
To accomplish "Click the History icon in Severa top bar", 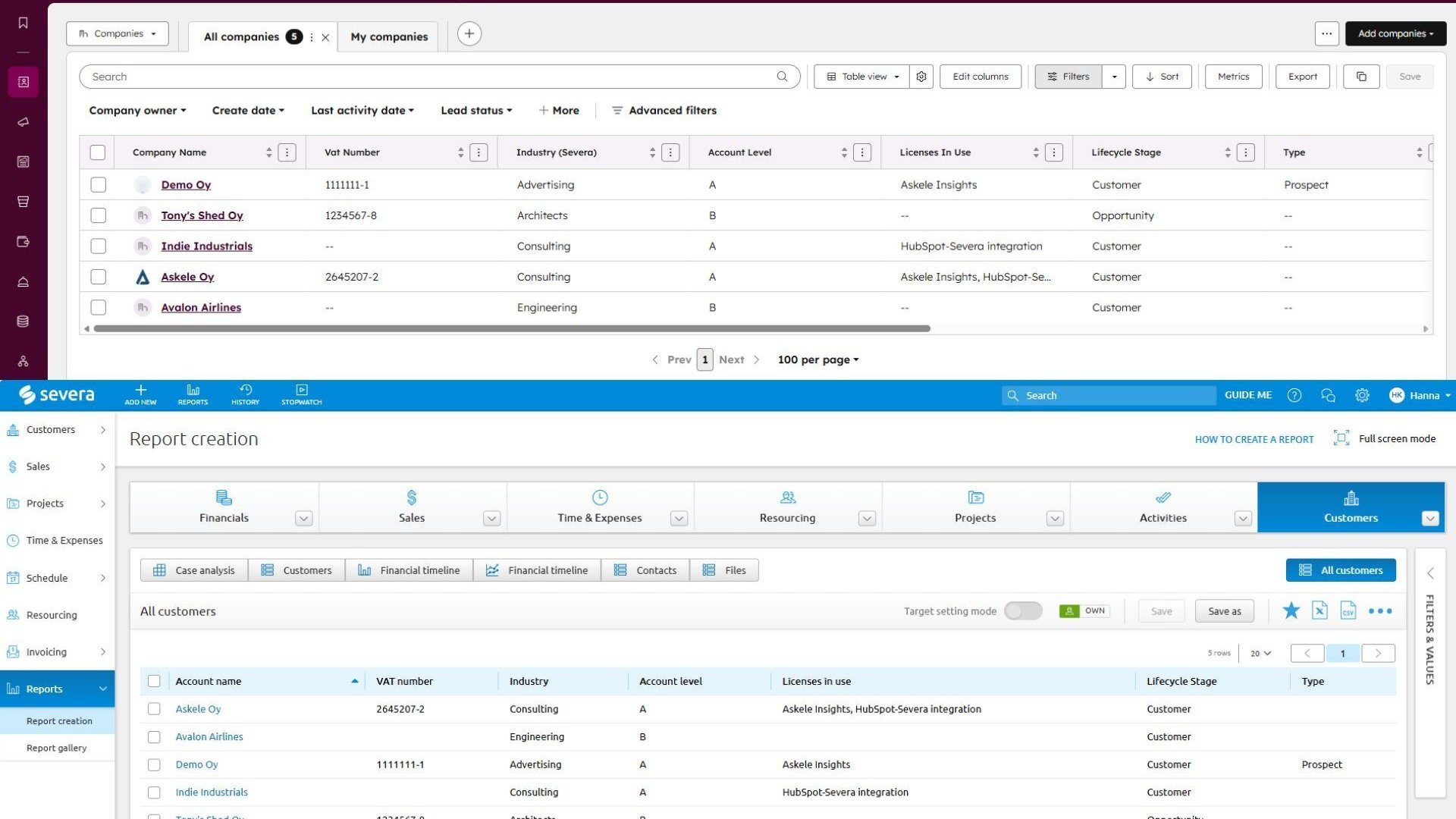I will click(244, 394).
